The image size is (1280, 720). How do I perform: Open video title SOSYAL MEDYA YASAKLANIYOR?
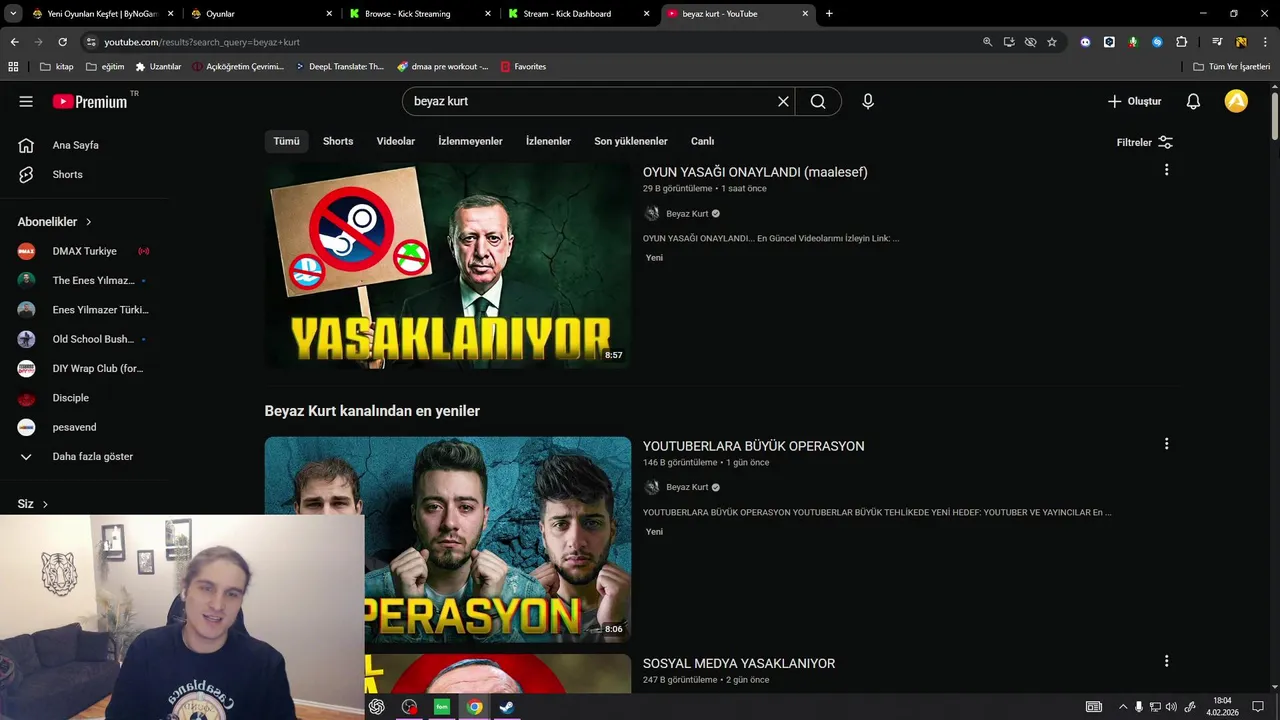click(x=739, y=663)
